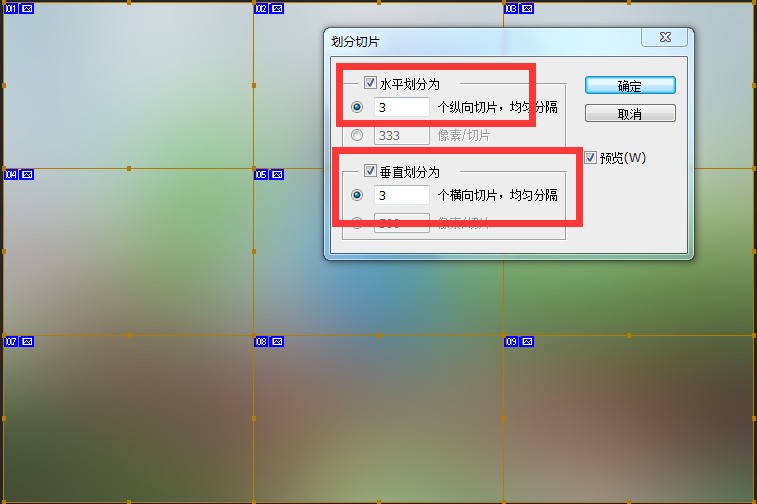Uncheck the 垂直划分为 checkbox
The image size is (757, 504).
coord(371,172)
